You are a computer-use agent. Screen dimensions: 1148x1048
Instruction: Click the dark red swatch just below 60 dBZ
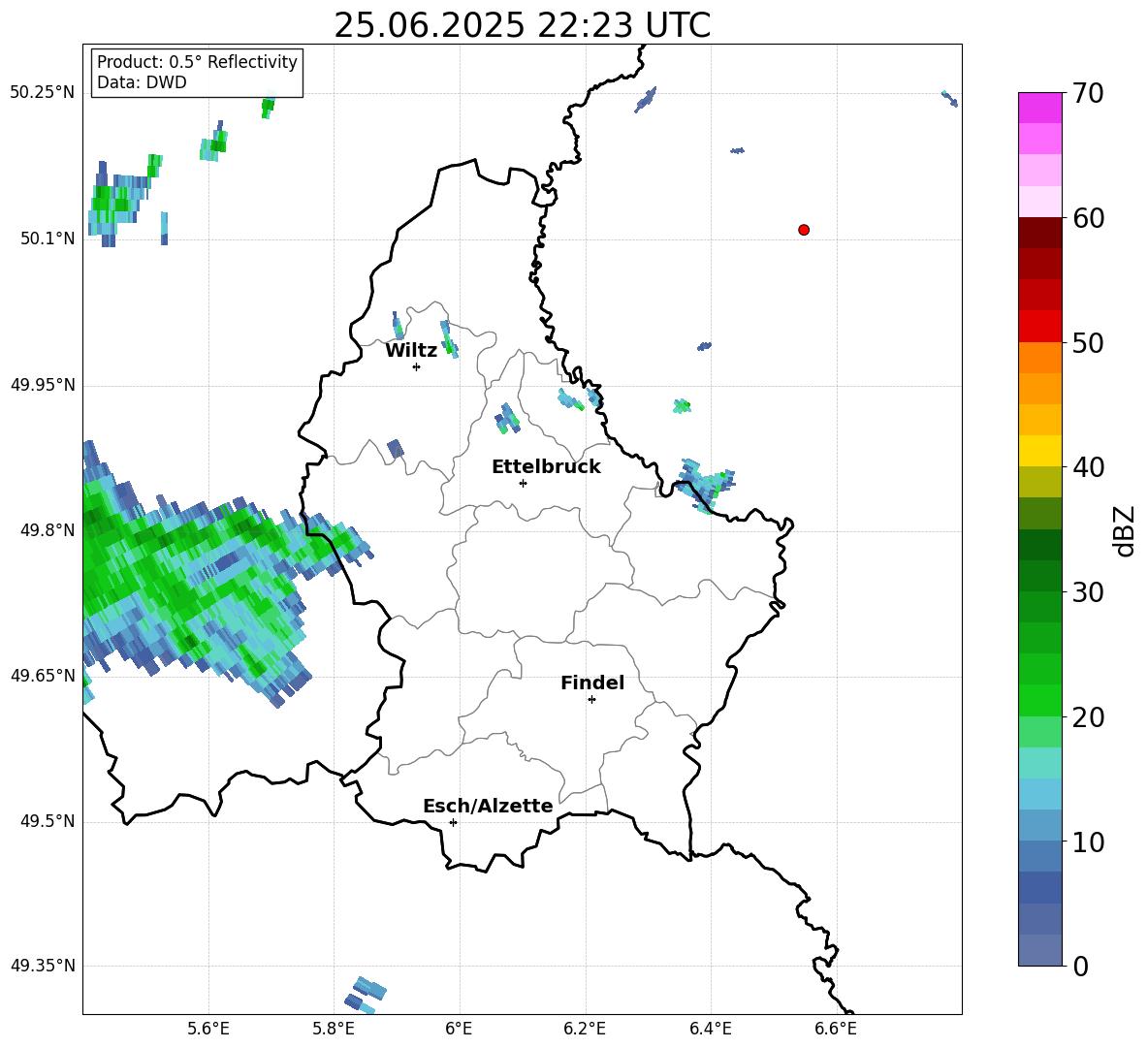click(x=1039, y=233)
